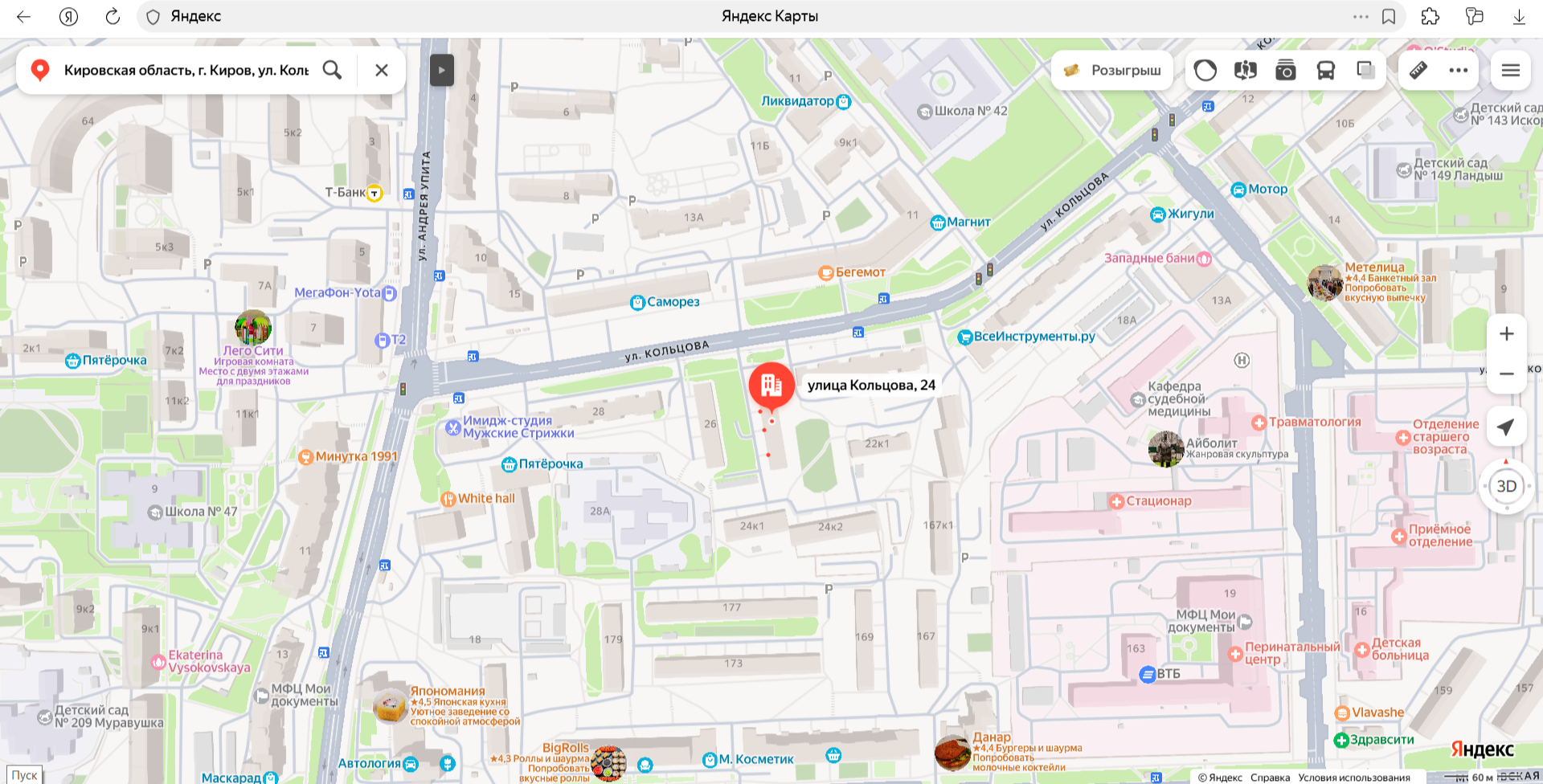Open the Айболит sculpture thumbnail

[x=1166, y=449]
